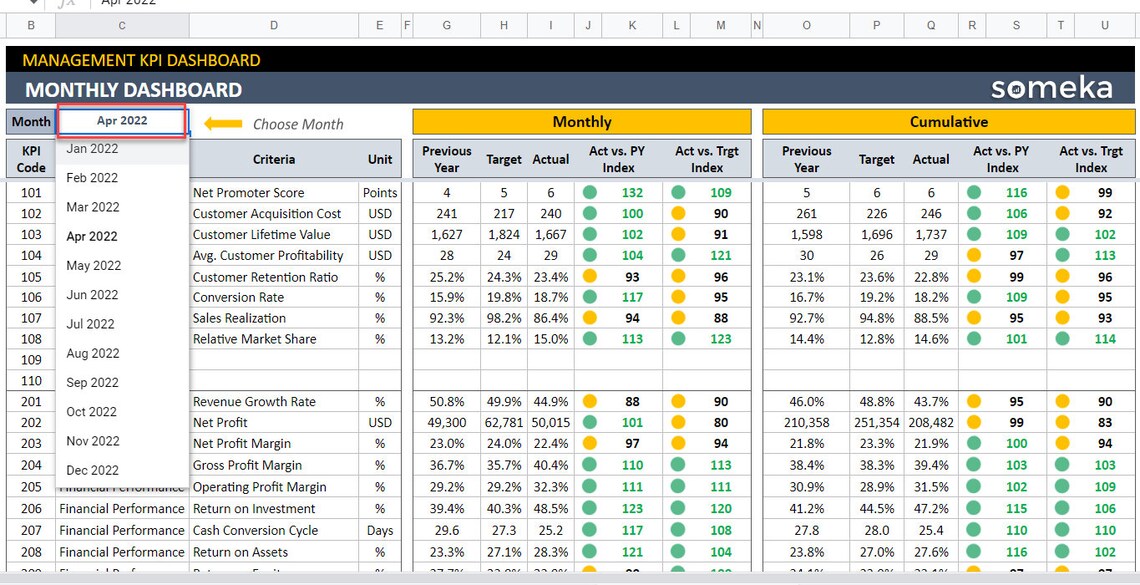
Task: Click yellow dot beside Customer Retention Ratio index 93
Action: tap(590, 277)
